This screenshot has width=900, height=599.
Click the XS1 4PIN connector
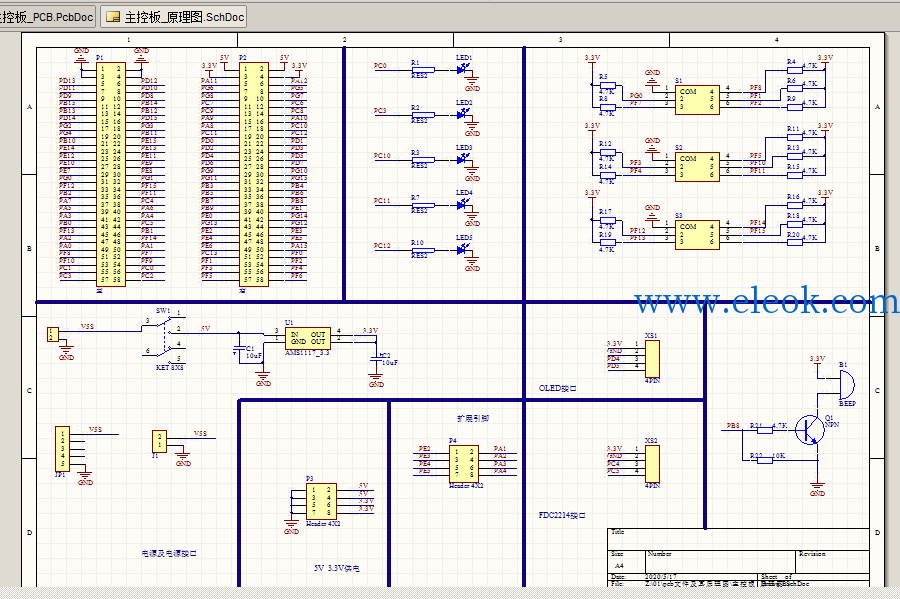click(x=652, y=359)
